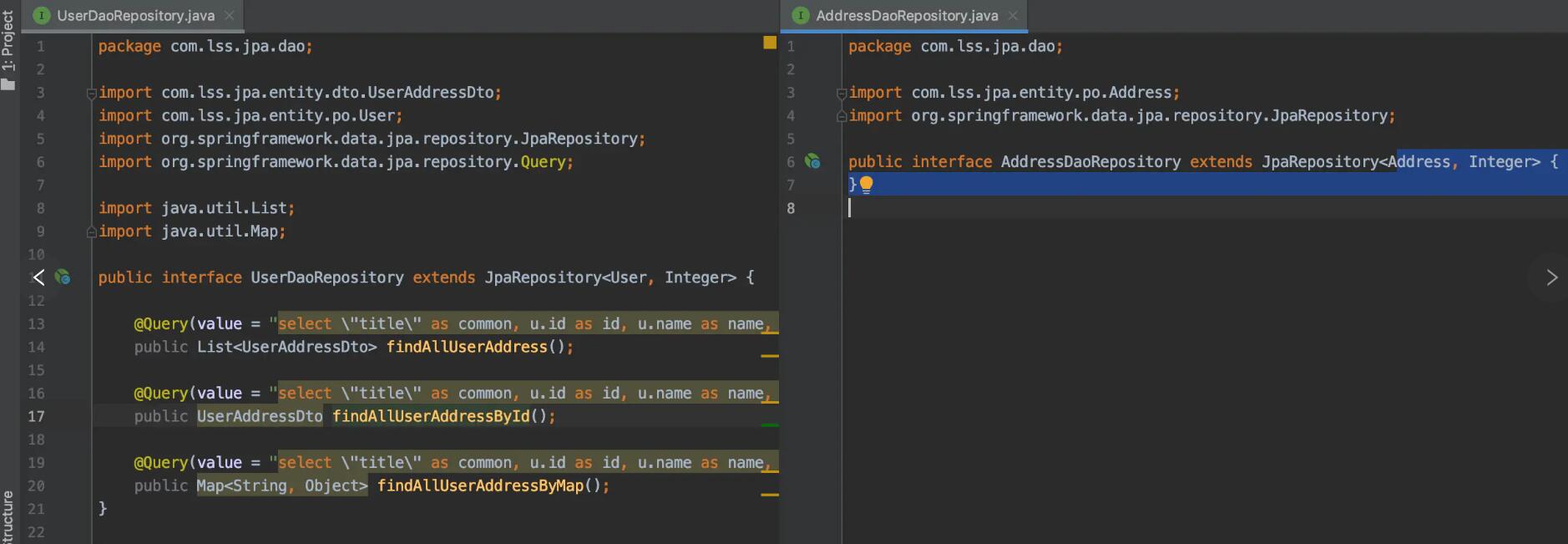Screen dimensions: 1568x544
Task: Close the AddressDaoRepository.java tab
Action: tap(1013, 15)
